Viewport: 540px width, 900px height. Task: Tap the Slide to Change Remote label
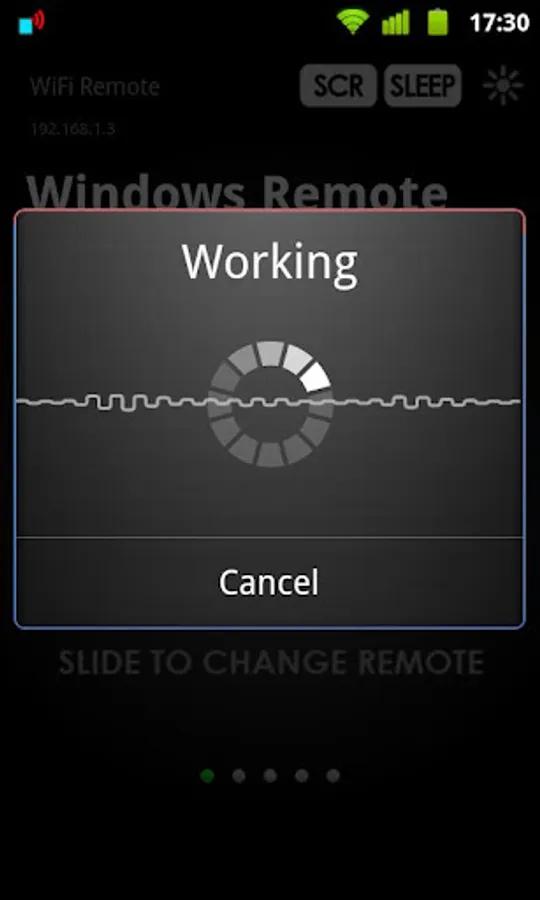(x=271, y=662)
